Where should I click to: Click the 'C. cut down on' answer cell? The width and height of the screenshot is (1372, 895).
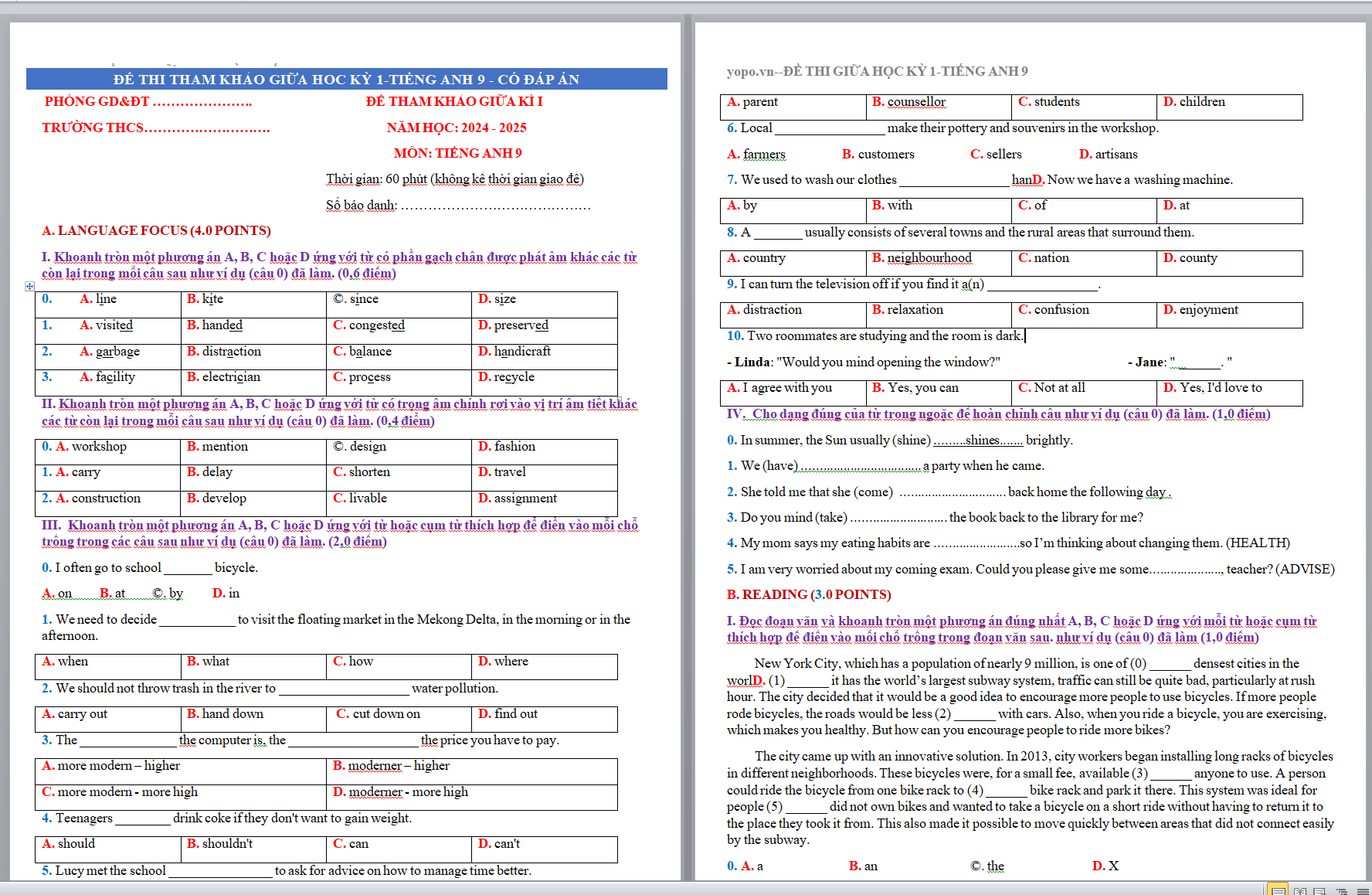pyautogui.click(x=399, y=720)
